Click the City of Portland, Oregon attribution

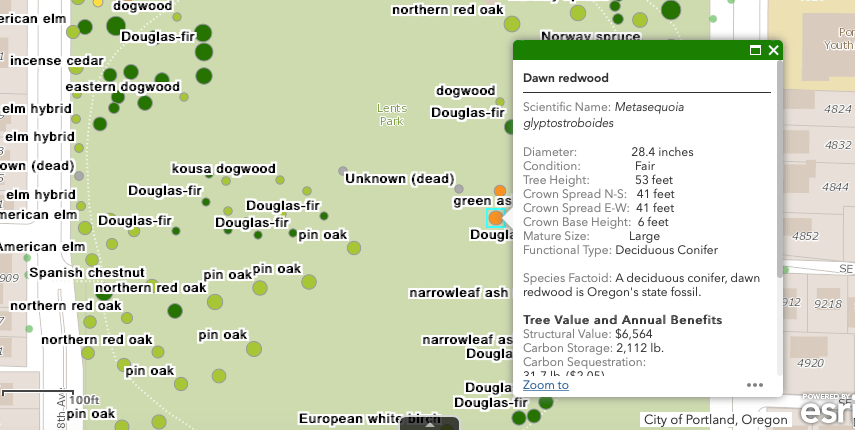715,419
